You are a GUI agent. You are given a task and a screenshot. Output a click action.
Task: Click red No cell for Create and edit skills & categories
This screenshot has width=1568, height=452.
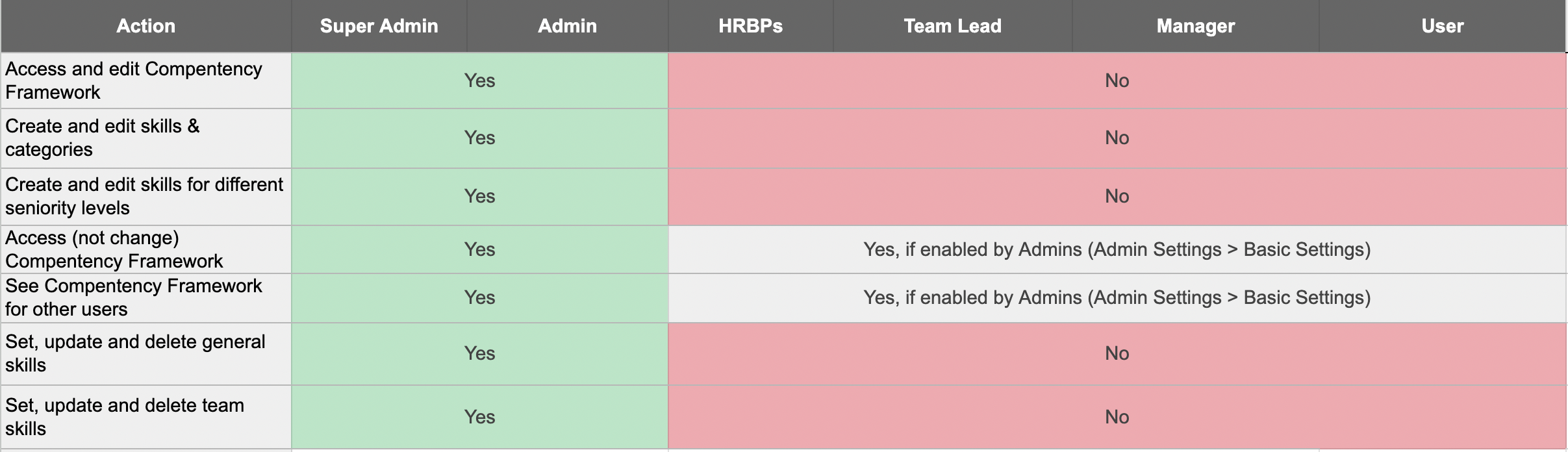click(x=1117, y=138)
